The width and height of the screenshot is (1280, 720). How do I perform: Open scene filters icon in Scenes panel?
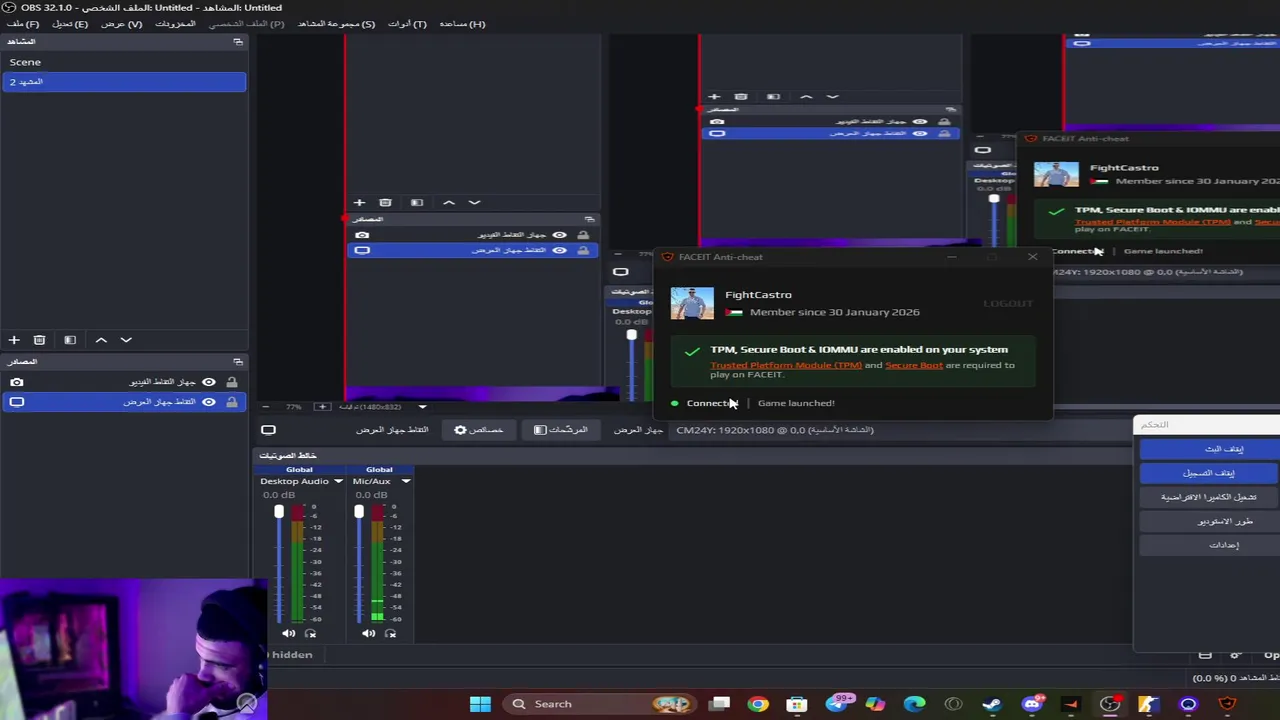coord(70,340)
